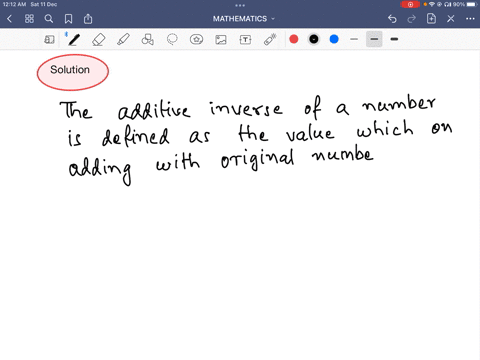Open the more options menu
The image size is (480, 360).
coord(470,19)
